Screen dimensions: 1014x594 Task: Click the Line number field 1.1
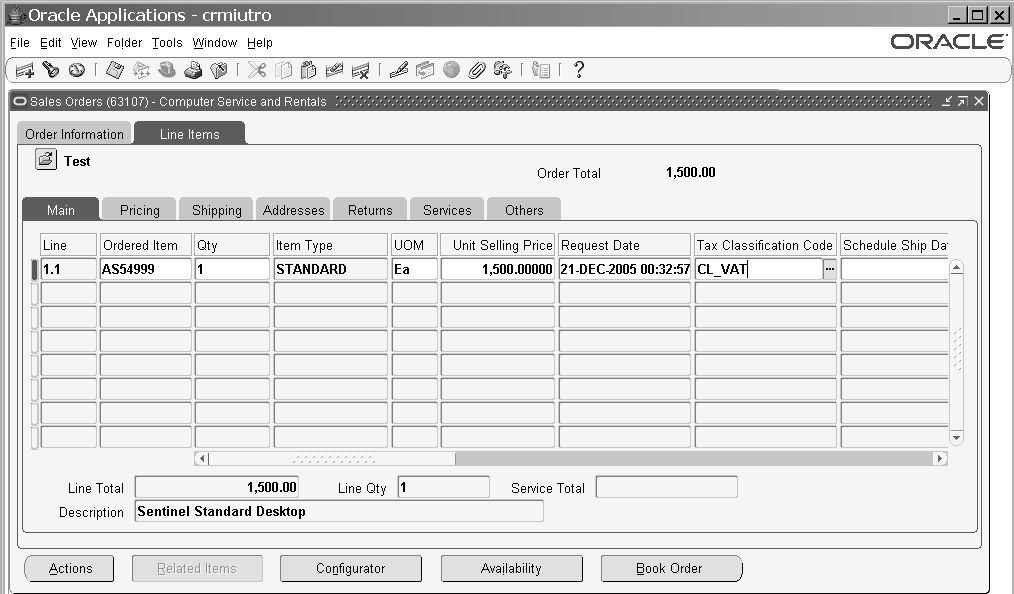click(68, 269)
